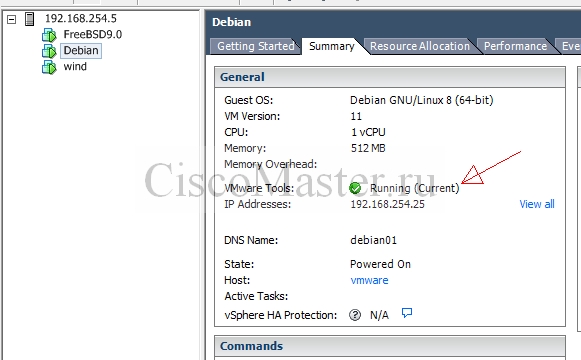Viewport: 581px width, 360px height.
Task: Click View all IP addresses link
Action: click(x=537, y=204)
